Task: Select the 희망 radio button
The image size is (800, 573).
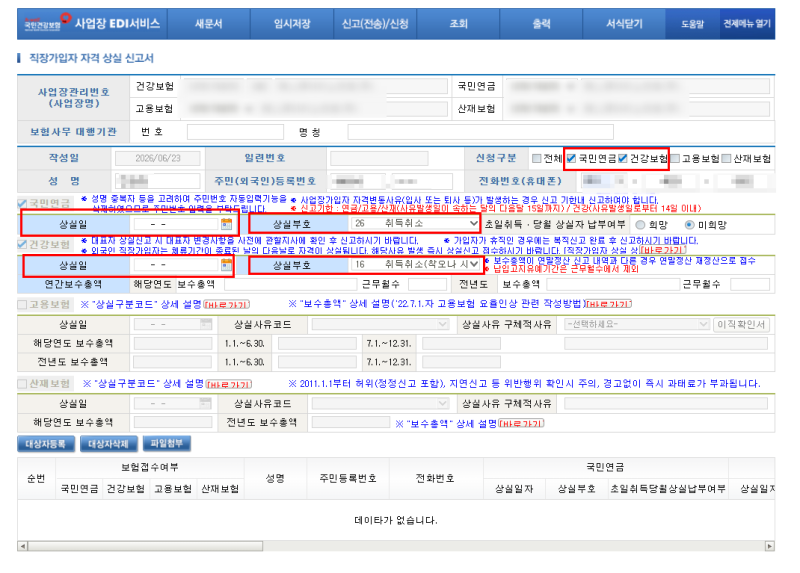Action: pos(640,225)
